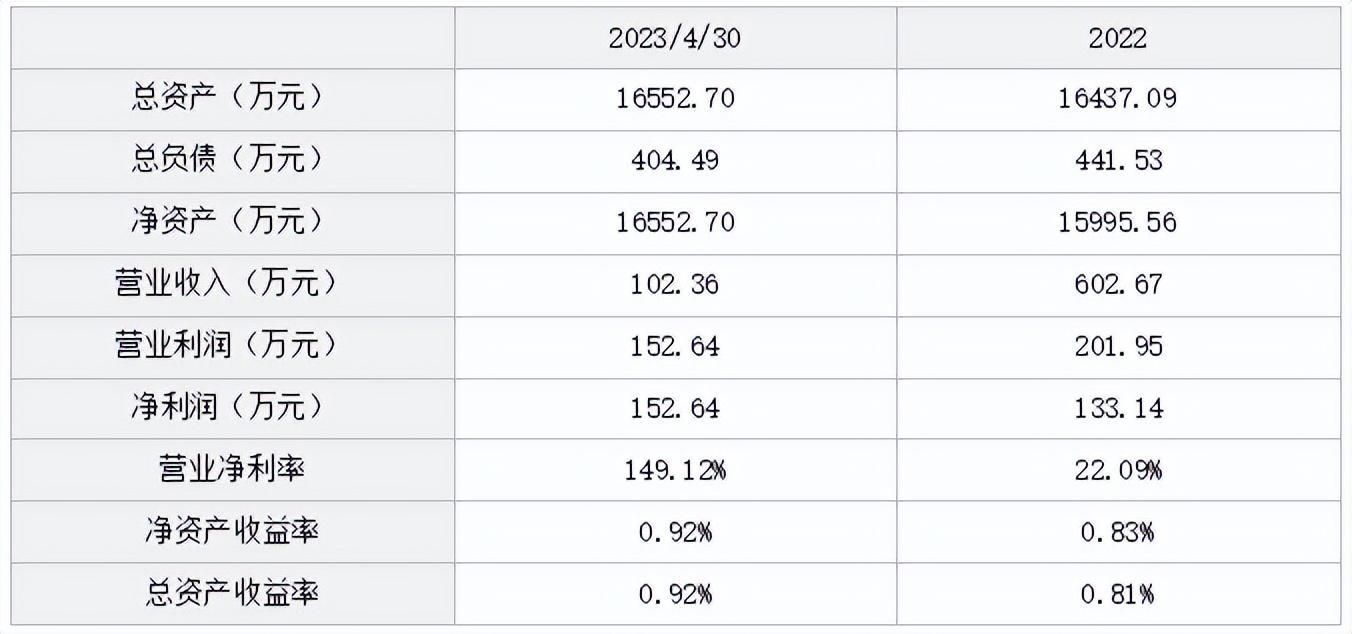The image size is (1352, 634).
Task: Select the 总资产（万元） row label
Action: [x=229, y=98]
